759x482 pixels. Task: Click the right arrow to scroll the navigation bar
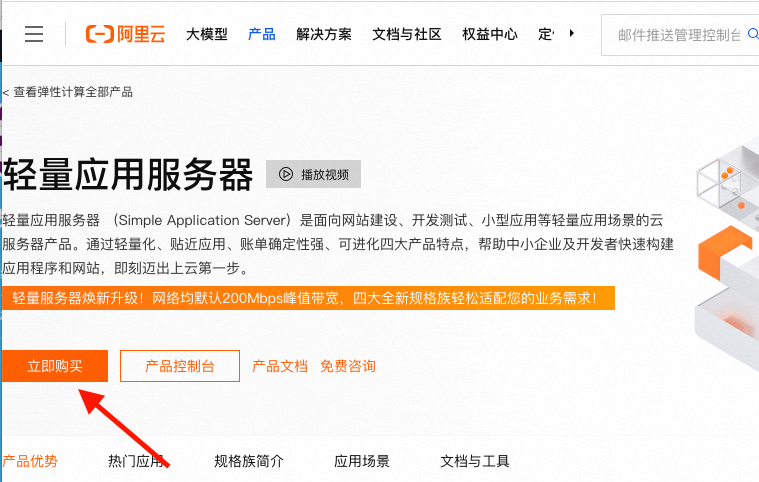tap(571, 34)
